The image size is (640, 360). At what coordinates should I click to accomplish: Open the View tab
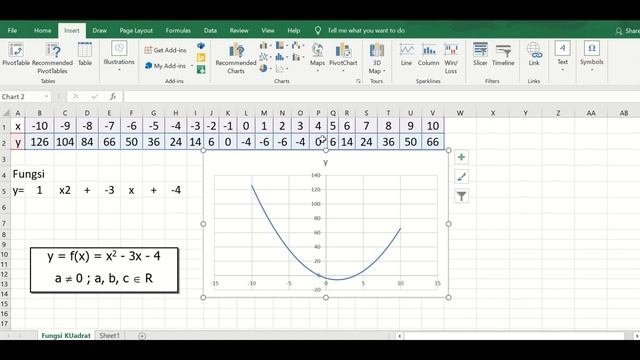click(268, 31)
